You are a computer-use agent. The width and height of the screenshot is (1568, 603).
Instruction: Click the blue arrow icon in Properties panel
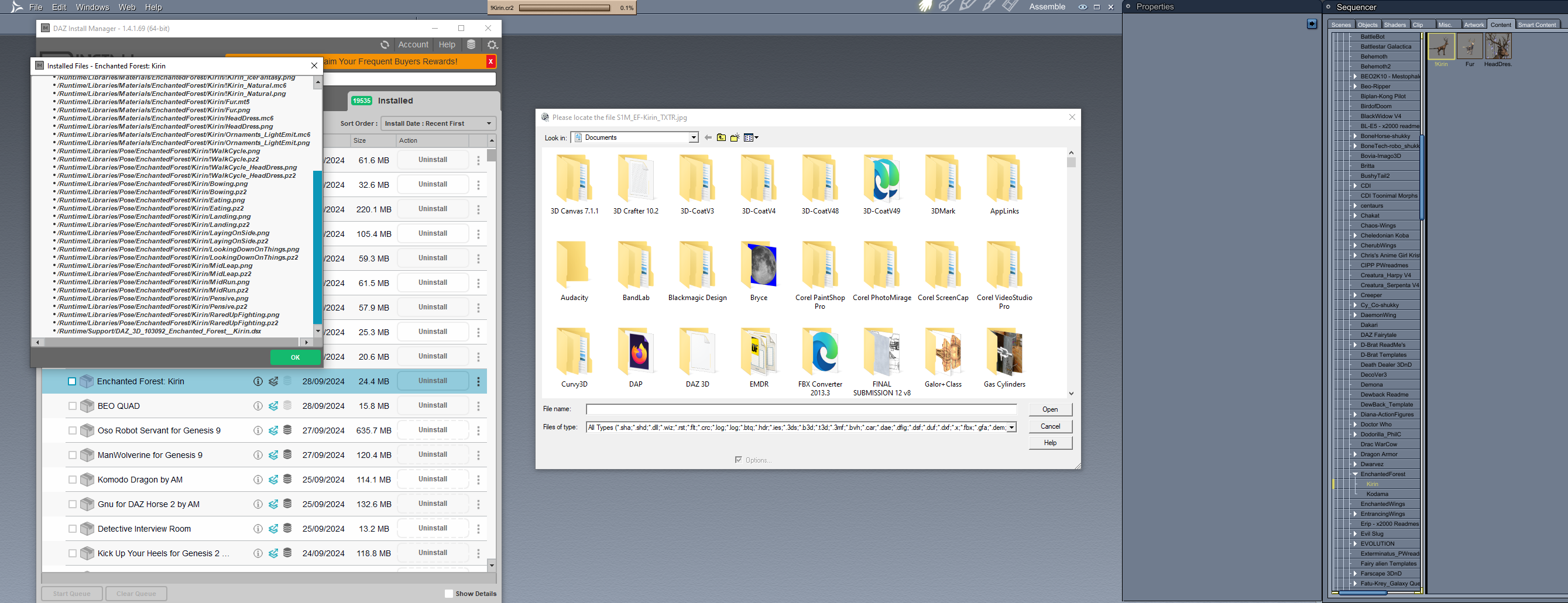pyautogui.click(x=1312, y=24)
